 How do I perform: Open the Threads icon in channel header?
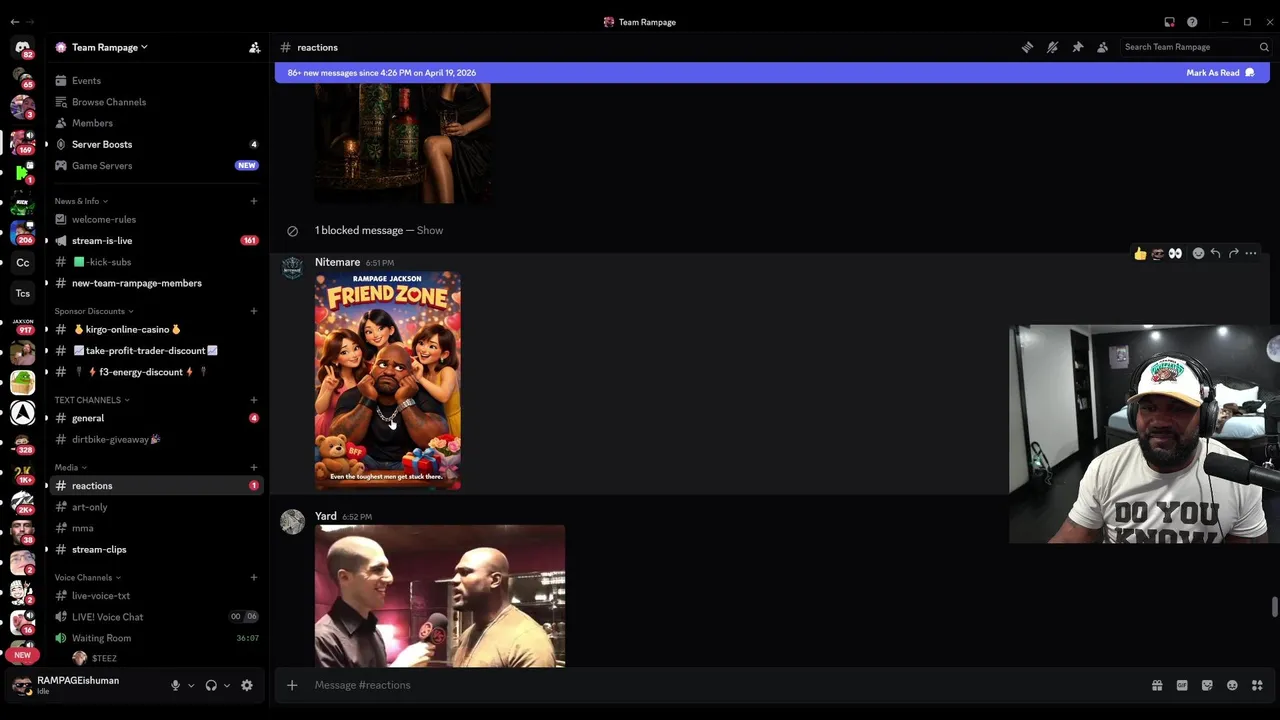point(1027,47)
